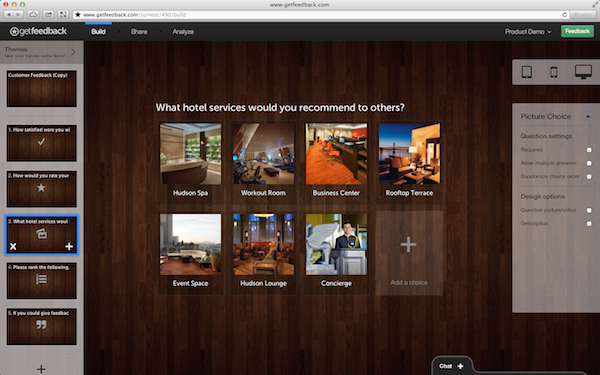
Task: Collapse Picture Choice panel arrow
Action: tap(589, 116)
